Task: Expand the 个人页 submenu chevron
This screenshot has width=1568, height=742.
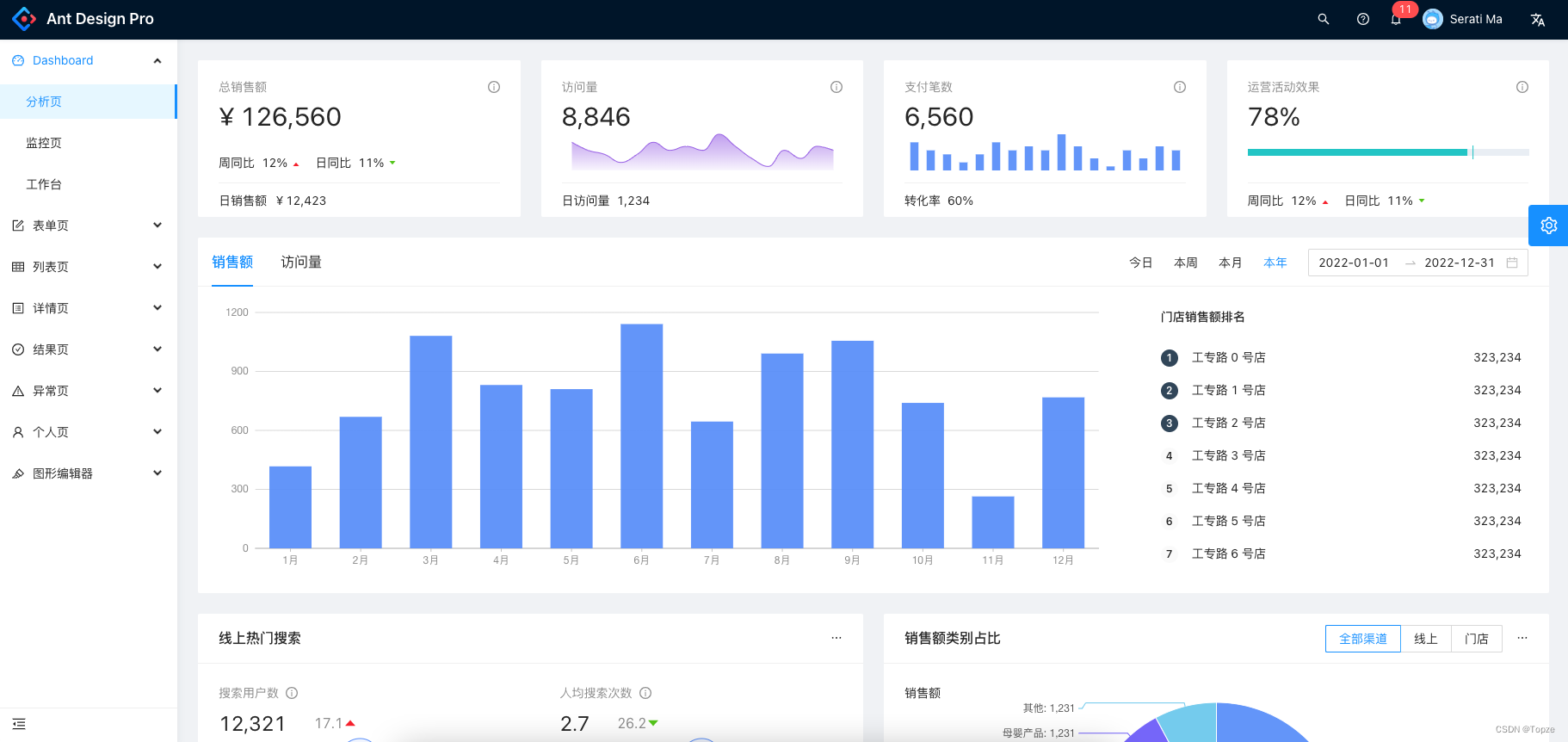Action: (157, 432)
